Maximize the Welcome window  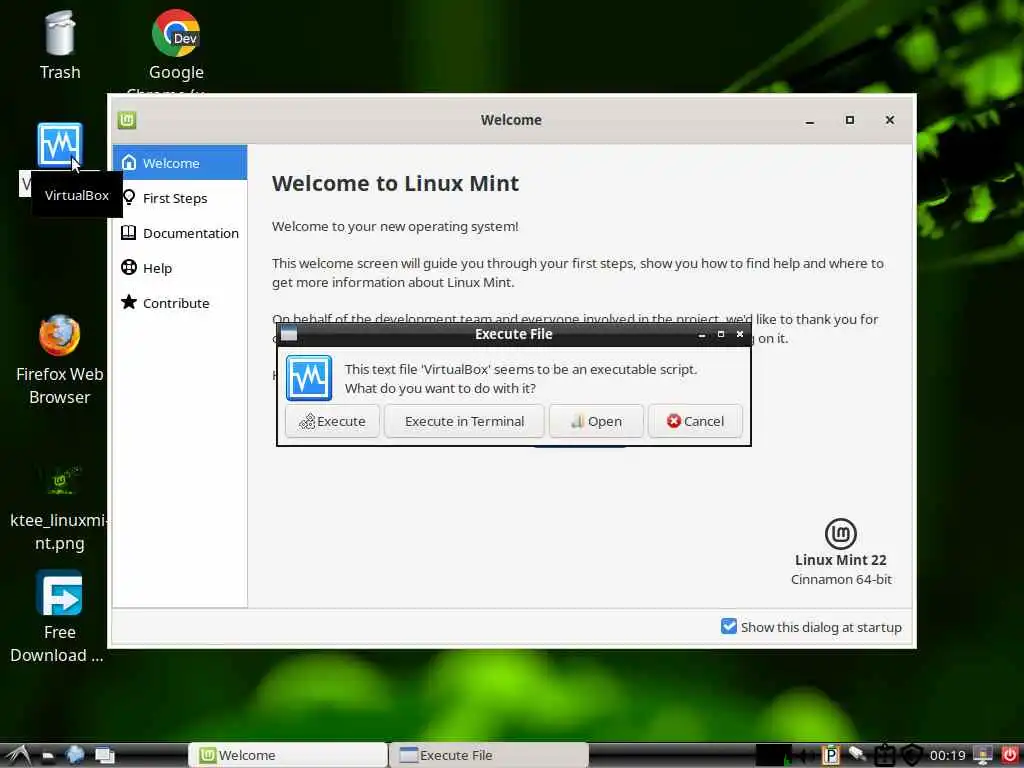pyautogui.click(x=850, y=120)
